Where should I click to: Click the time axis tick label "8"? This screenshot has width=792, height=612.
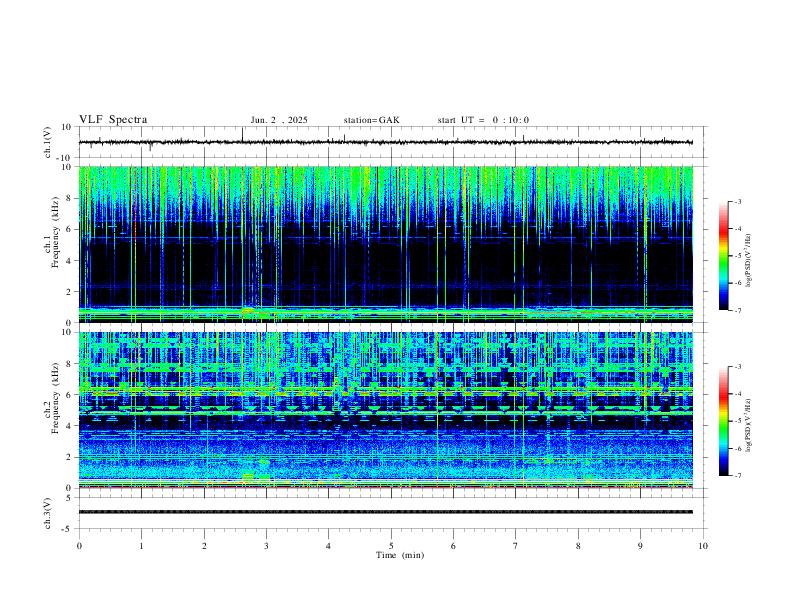click(x=578, y=546)
